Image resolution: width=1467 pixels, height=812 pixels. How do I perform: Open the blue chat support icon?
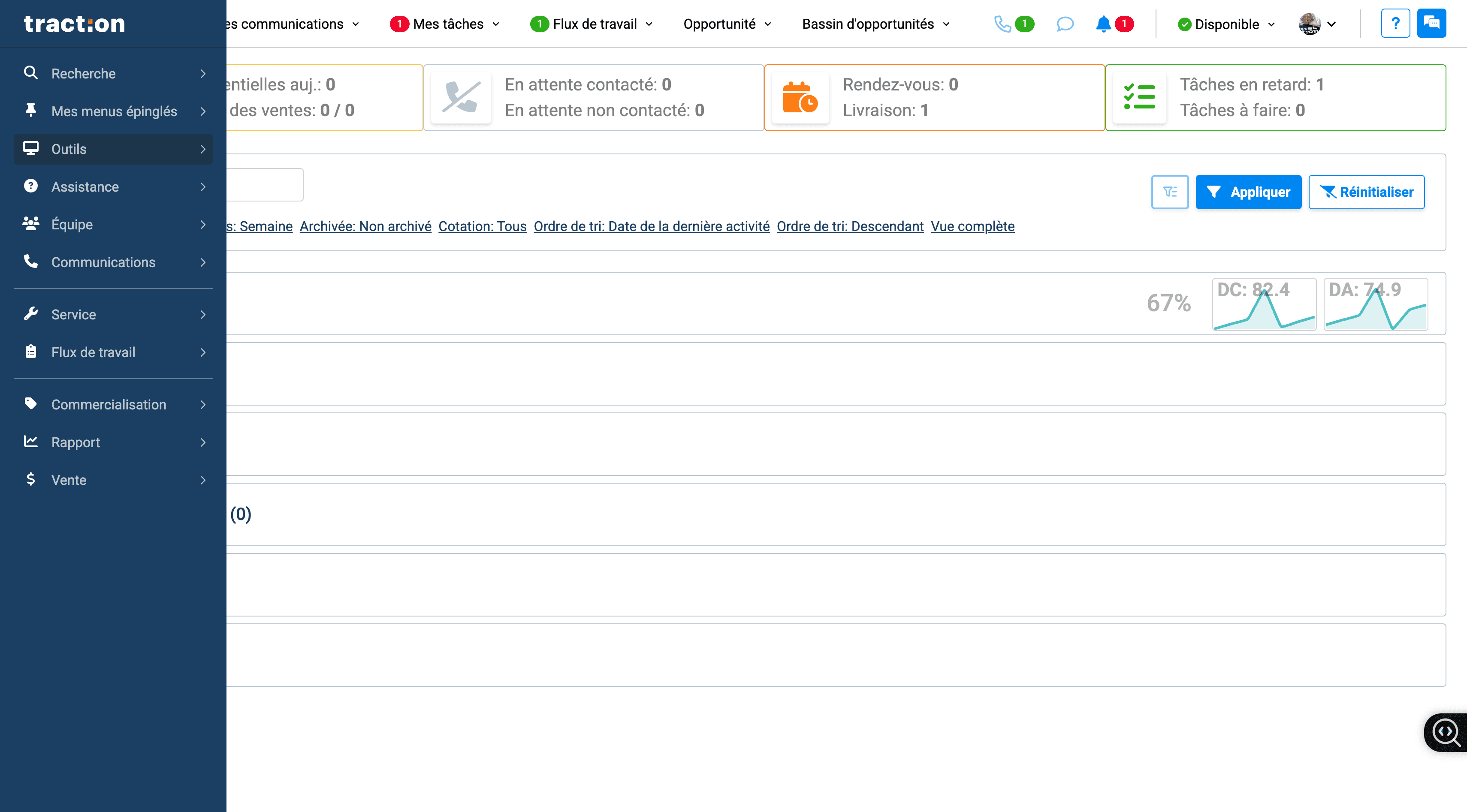[x=1431, y=23]
